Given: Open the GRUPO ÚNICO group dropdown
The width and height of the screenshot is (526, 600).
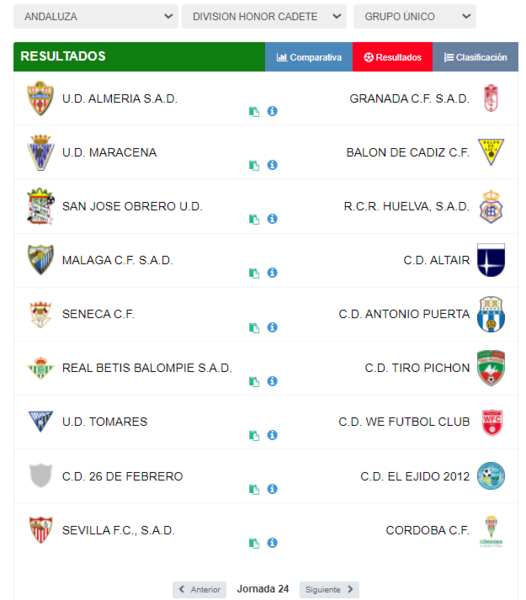Looking at the screenshot, I should pyautogui.click(x=415, y=16).
